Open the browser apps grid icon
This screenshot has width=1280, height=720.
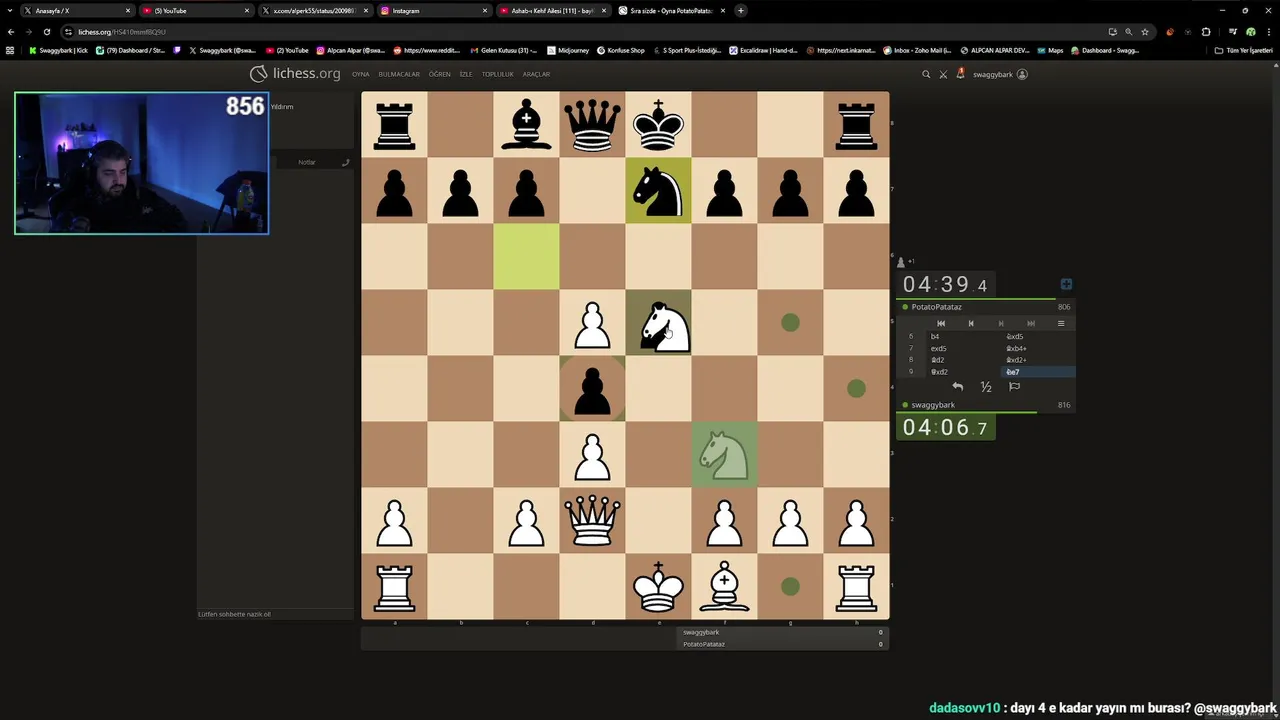coord(11,50)
